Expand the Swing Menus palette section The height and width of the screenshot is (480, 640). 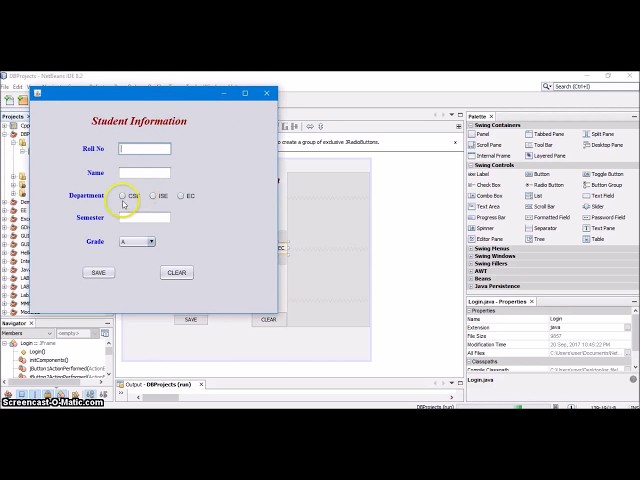[x=471, y=249]
